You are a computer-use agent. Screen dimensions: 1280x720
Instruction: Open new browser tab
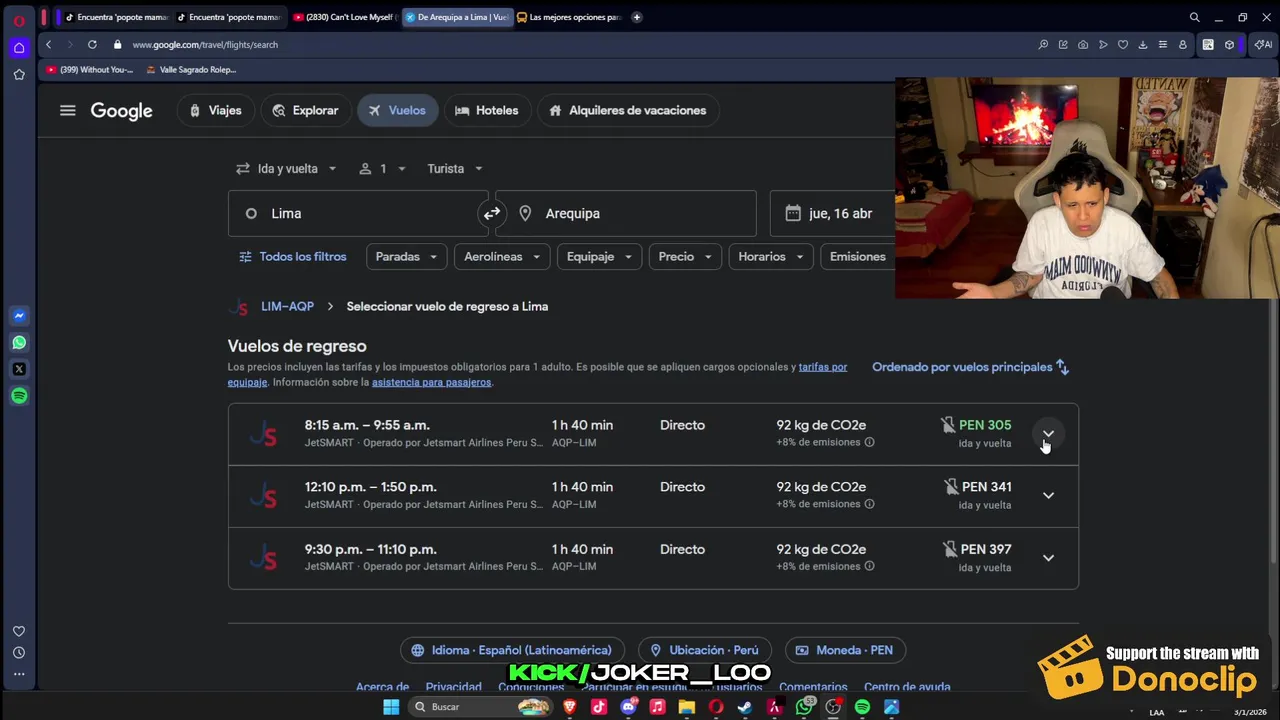tap(637, 17)
